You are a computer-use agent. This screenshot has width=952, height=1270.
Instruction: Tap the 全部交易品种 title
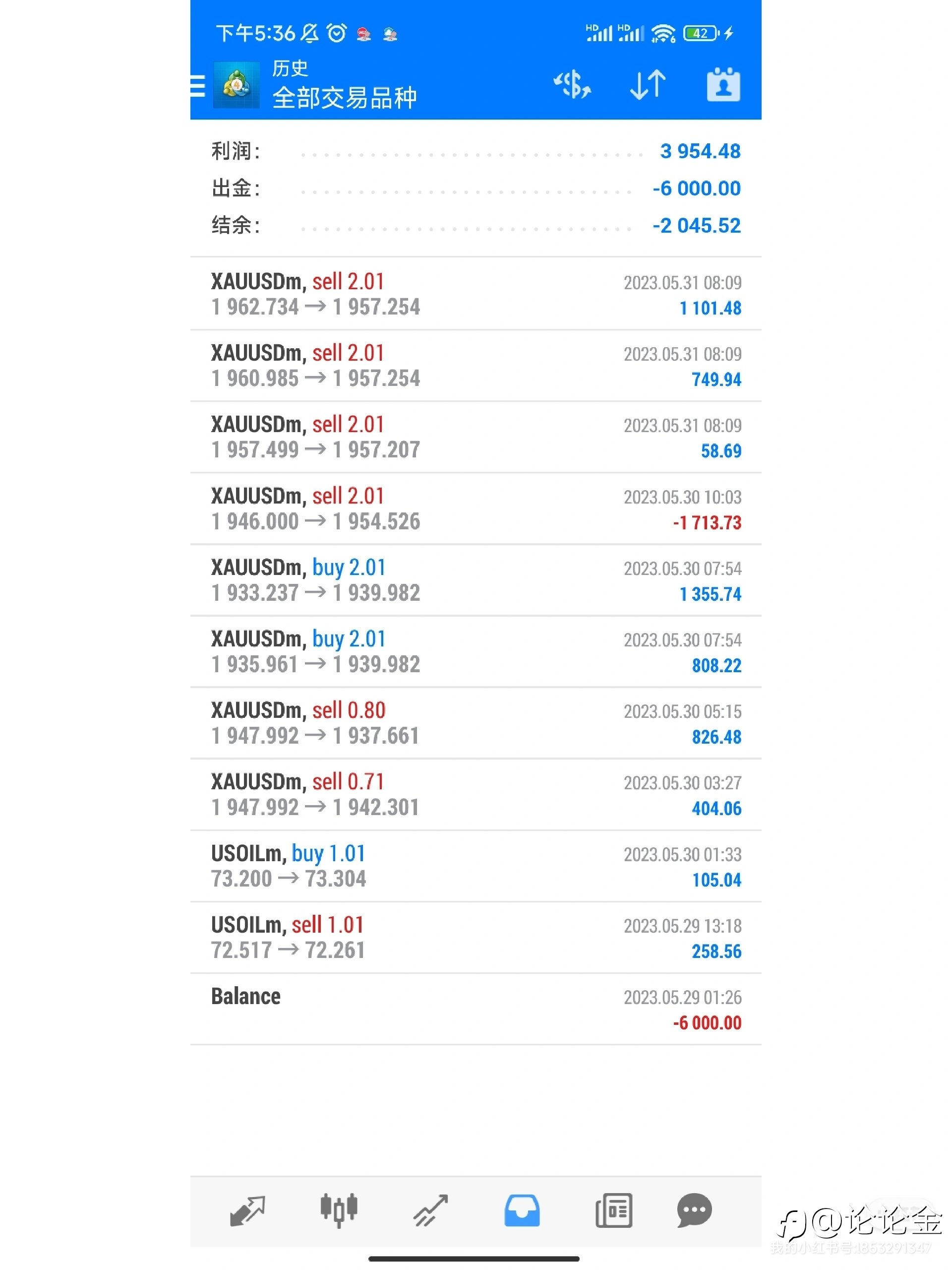coord(344,98)
